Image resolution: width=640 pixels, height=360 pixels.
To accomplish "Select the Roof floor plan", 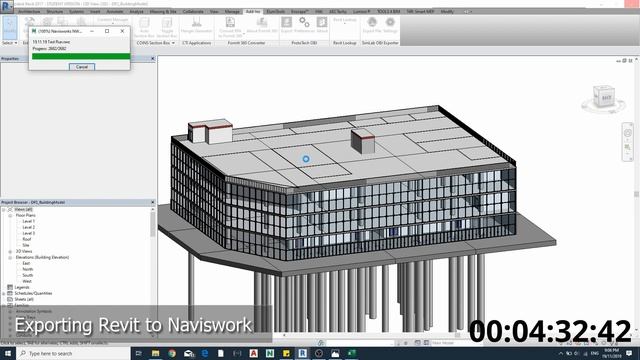I will point(27,239).
